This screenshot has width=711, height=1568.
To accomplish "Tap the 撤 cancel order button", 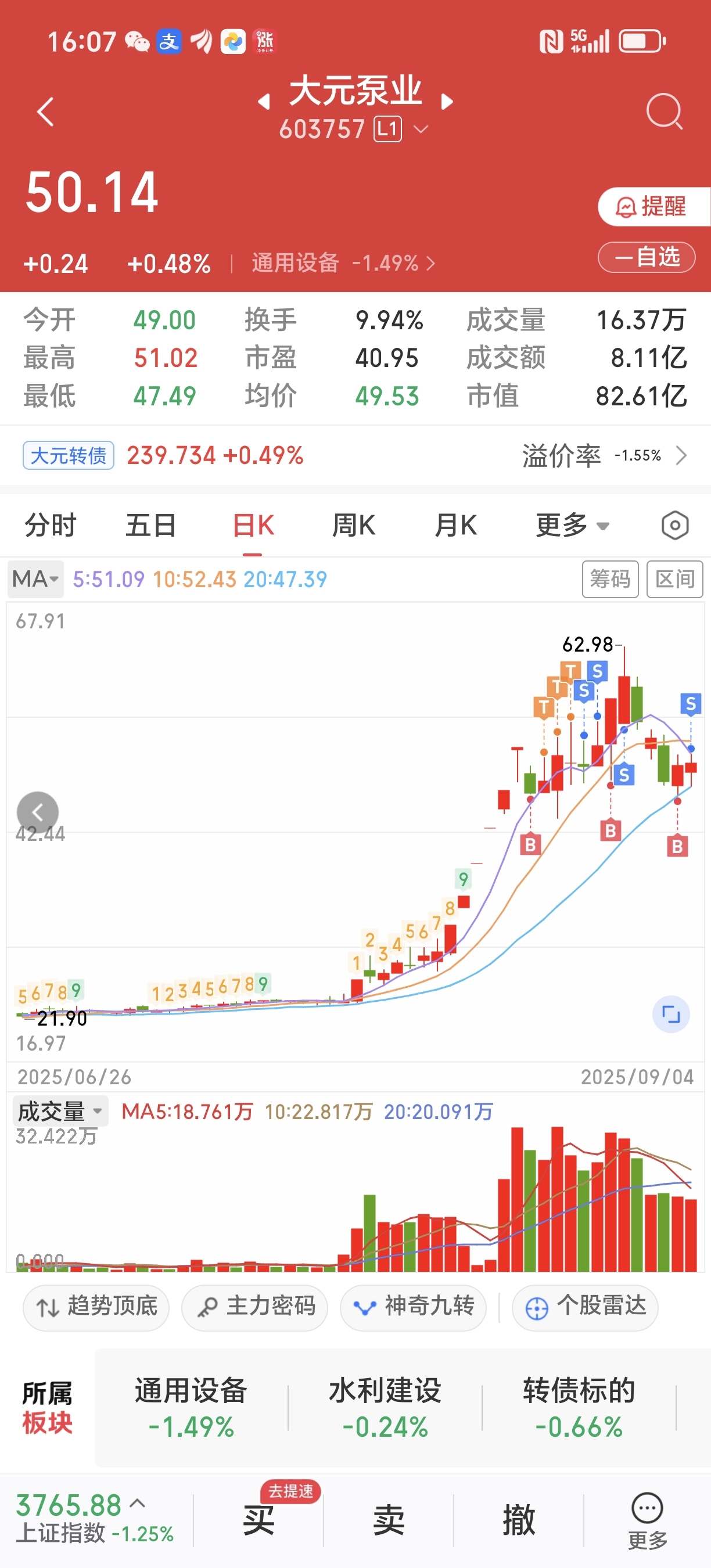I will pyautogui.click(x=519, y=1520).
